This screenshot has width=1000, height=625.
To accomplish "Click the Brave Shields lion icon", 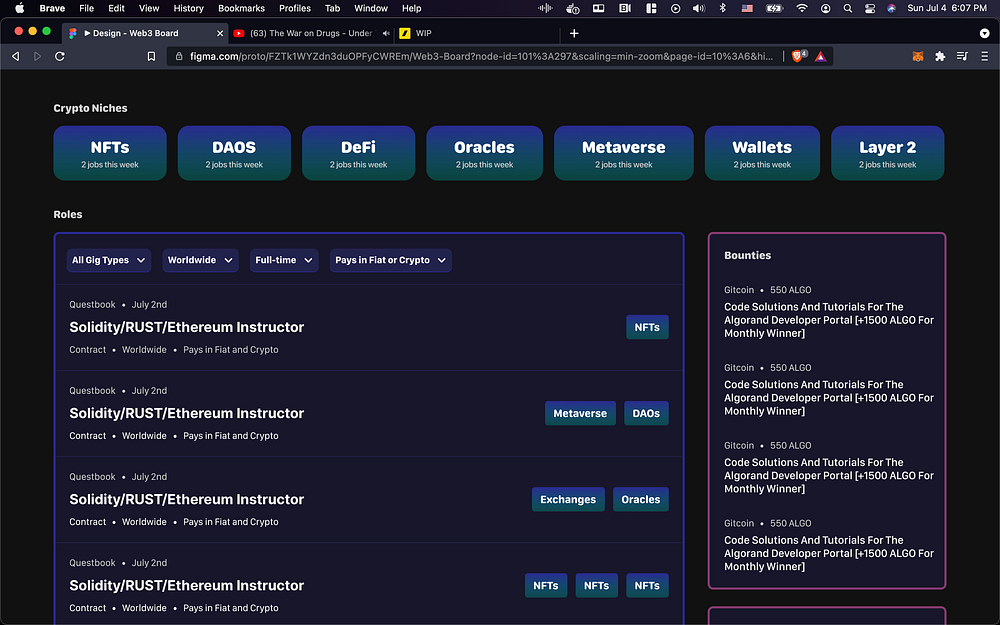I will click(x=797, y=56).
